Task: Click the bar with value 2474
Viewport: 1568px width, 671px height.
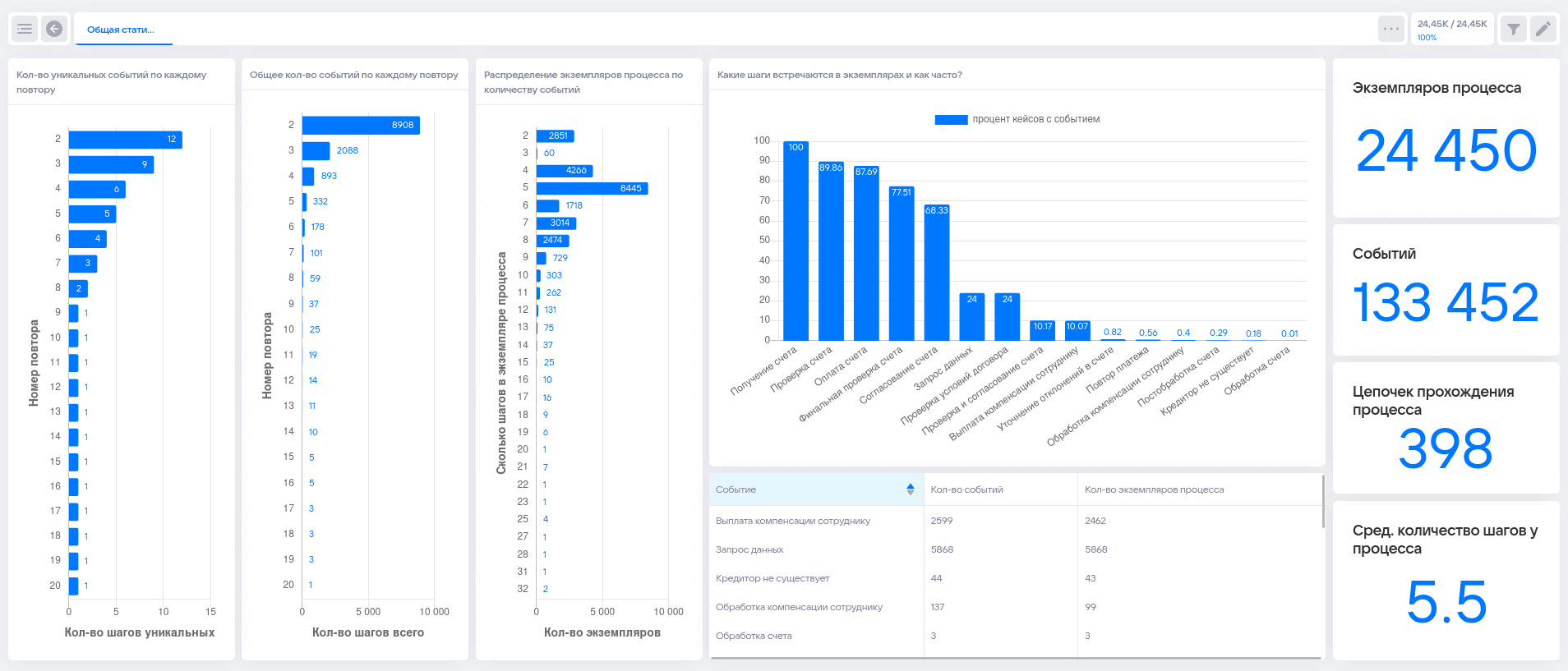Action: point(553,241)
